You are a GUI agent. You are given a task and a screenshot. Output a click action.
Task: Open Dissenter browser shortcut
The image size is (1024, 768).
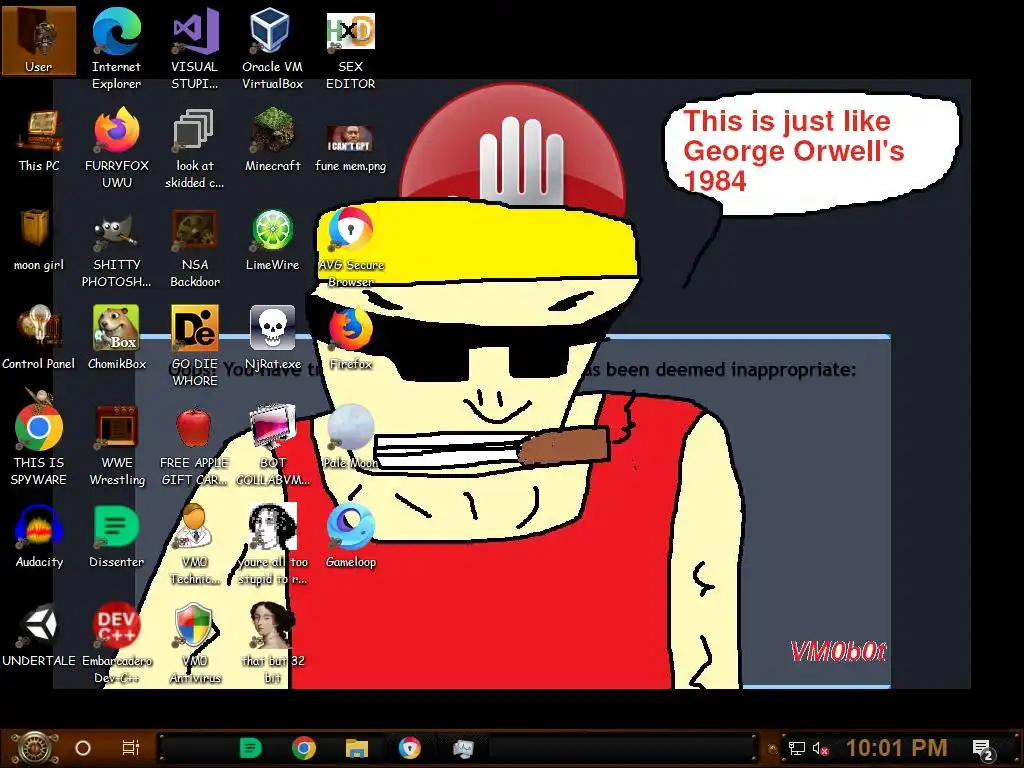point(116,537)
